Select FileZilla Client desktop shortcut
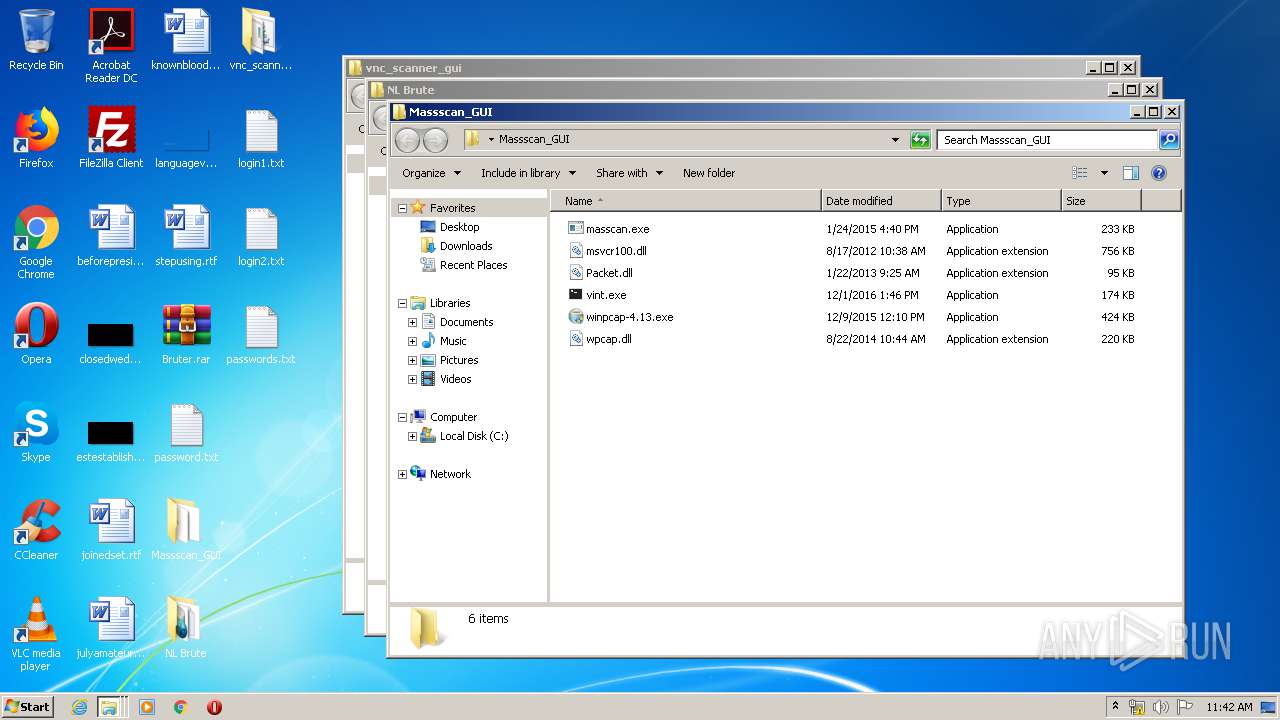This screenshot has width=1280, height=720. tap(111, 138)
